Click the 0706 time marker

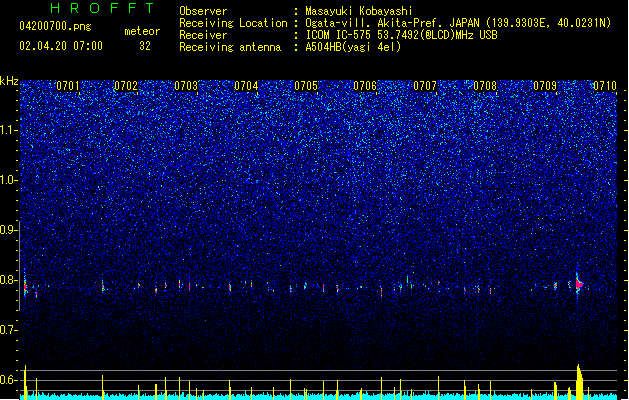(365, 86)
